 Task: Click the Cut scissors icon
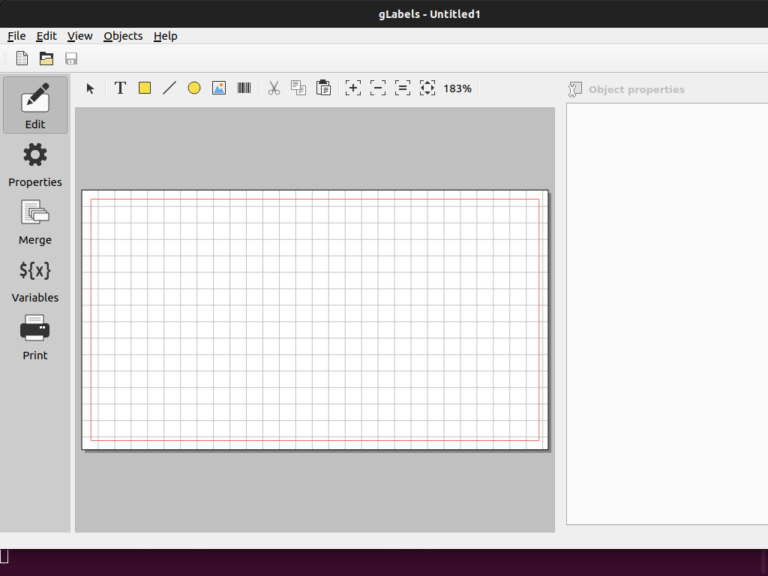tap(274, 88)
